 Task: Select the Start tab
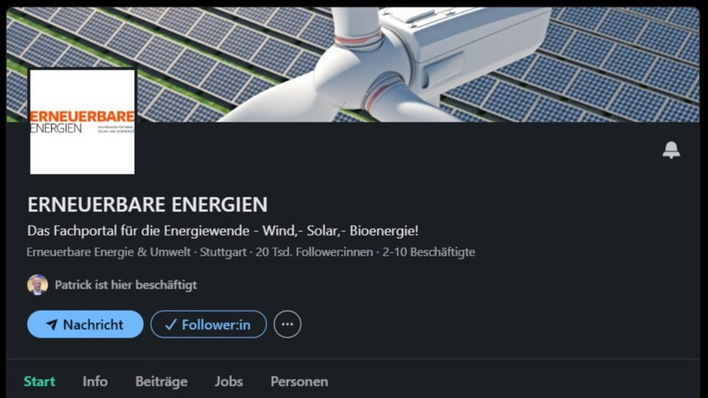39,381
